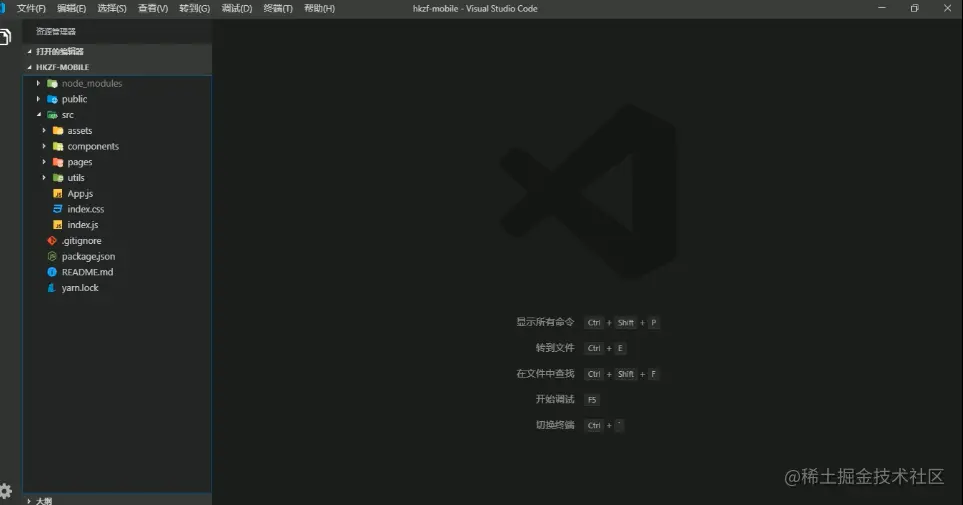The height and width of the screenshot is (505, 963).
Task: Click the 显示所有命令 shortcut hint
Action: click(545, 322)
